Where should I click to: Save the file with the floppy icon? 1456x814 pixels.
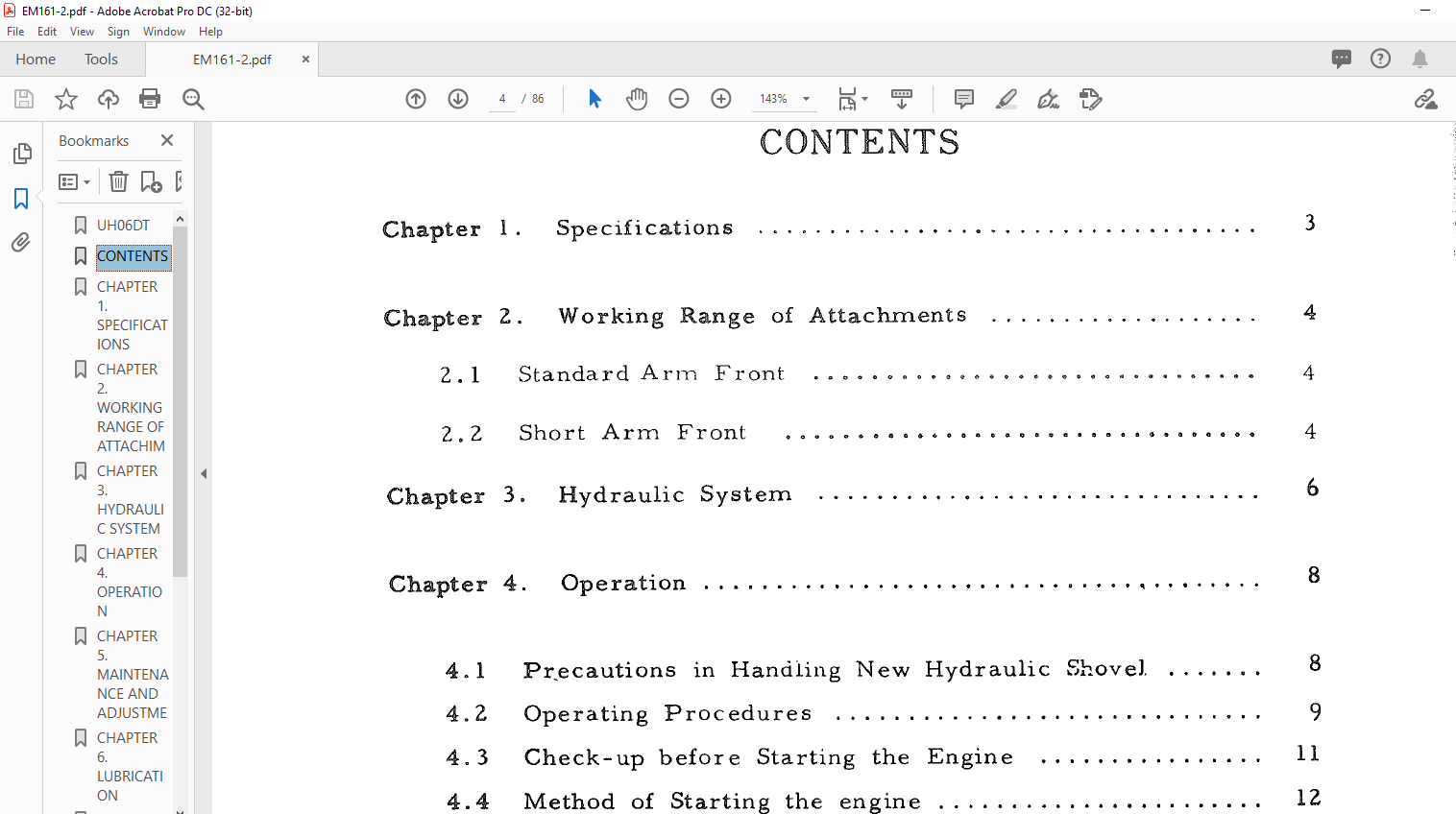[24, 99]
